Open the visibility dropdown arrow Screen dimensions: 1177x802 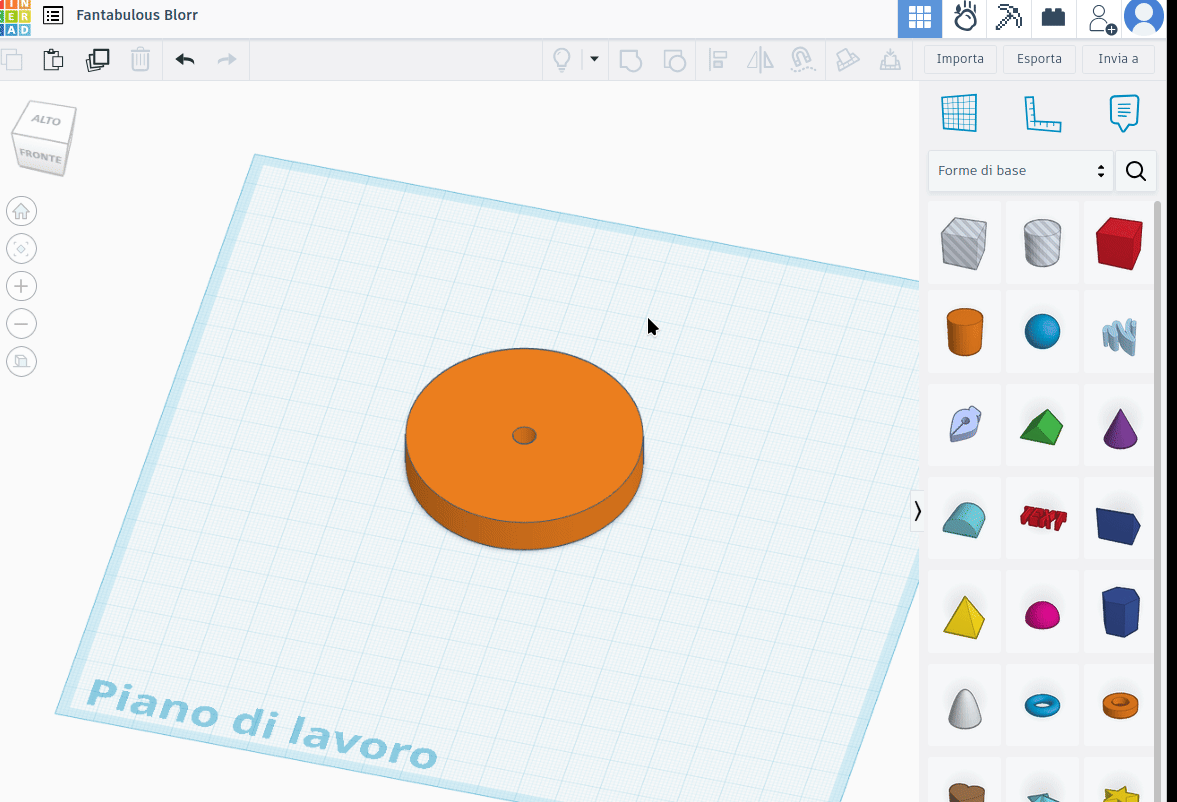click(x=594, y=59)
